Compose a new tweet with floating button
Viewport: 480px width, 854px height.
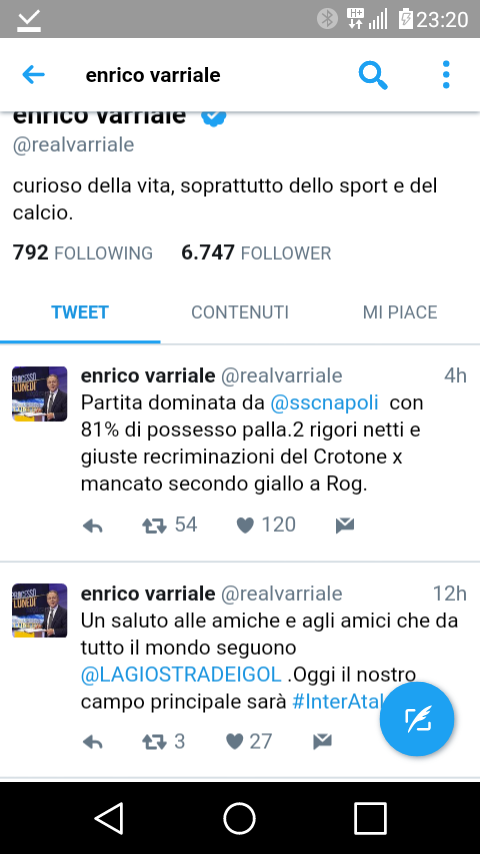click(417, 719)
